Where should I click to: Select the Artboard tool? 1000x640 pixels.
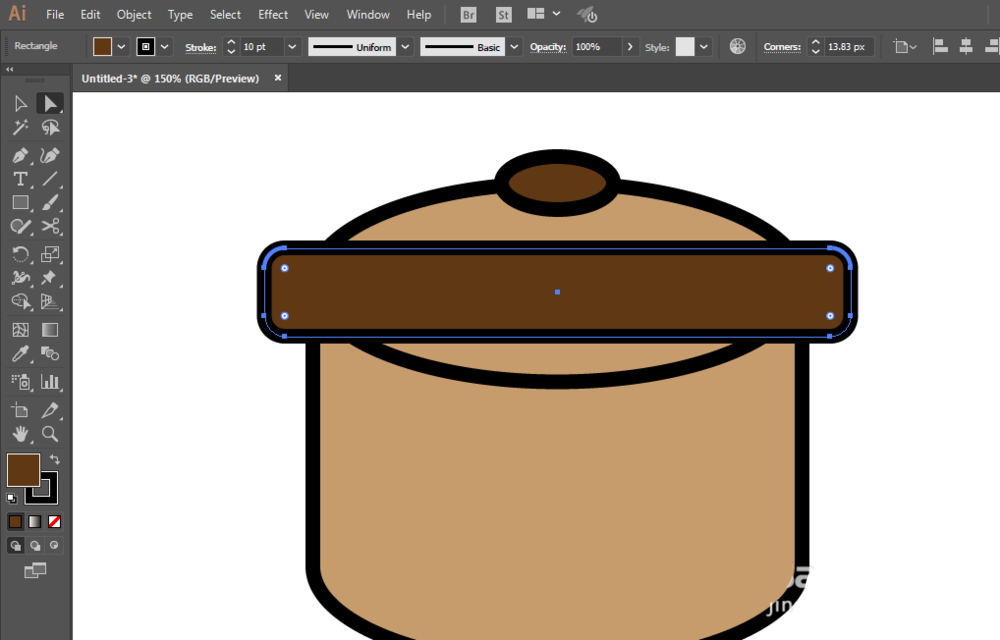coord(20,410)
